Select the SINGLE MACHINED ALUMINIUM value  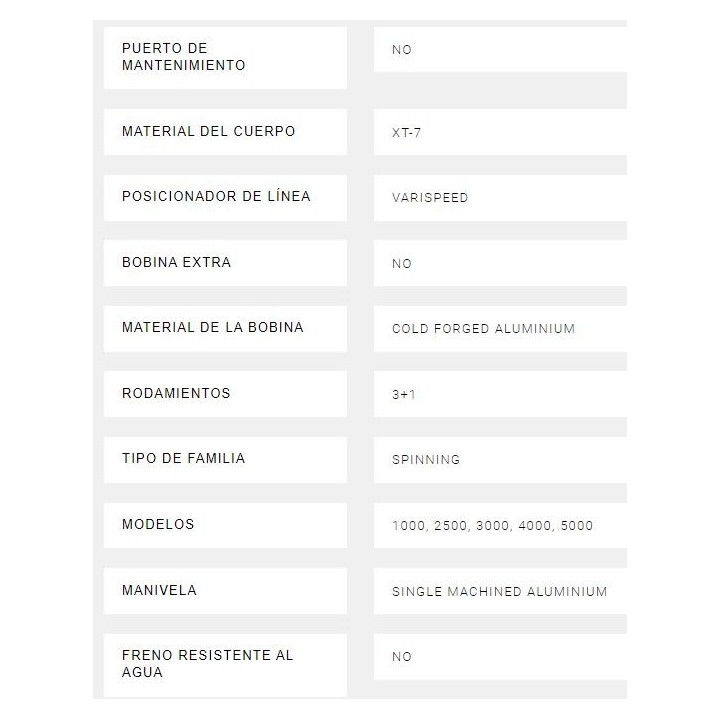[x=499, y=591]
